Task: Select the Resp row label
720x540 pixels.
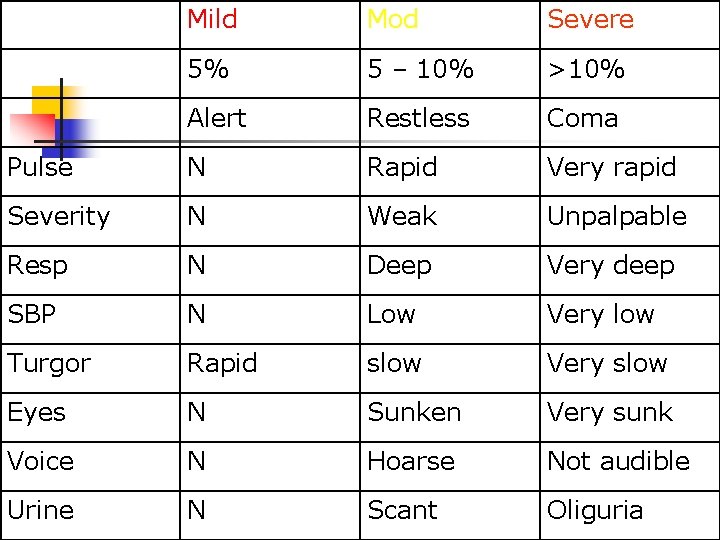Action: (x=38, y=266)
